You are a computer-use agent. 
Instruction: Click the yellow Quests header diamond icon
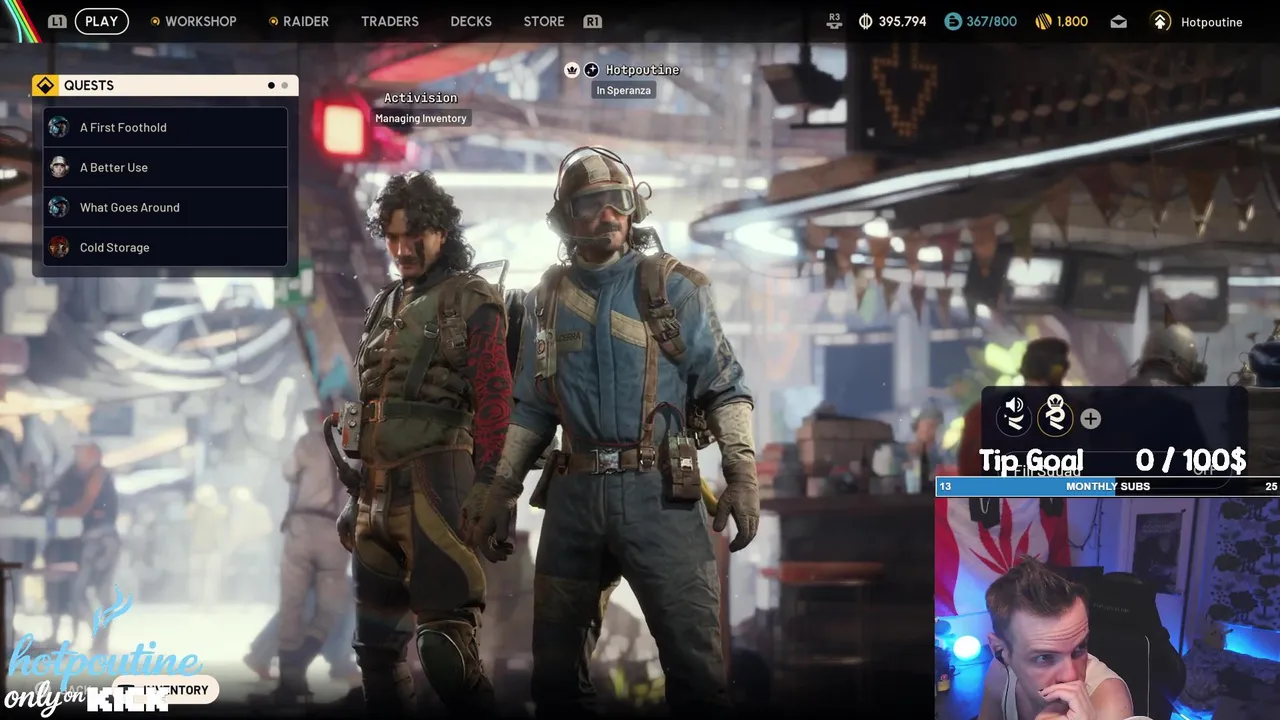[45, 86]
